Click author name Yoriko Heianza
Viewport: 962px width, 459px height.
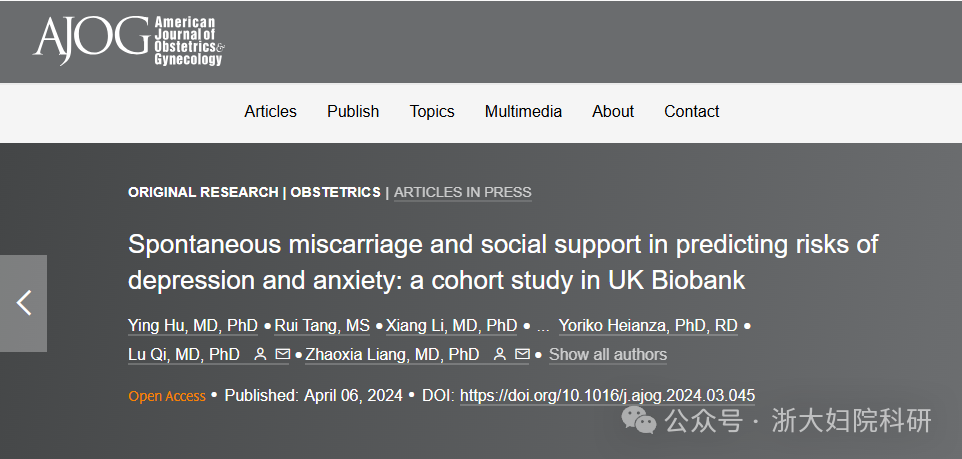click(649, 326)
